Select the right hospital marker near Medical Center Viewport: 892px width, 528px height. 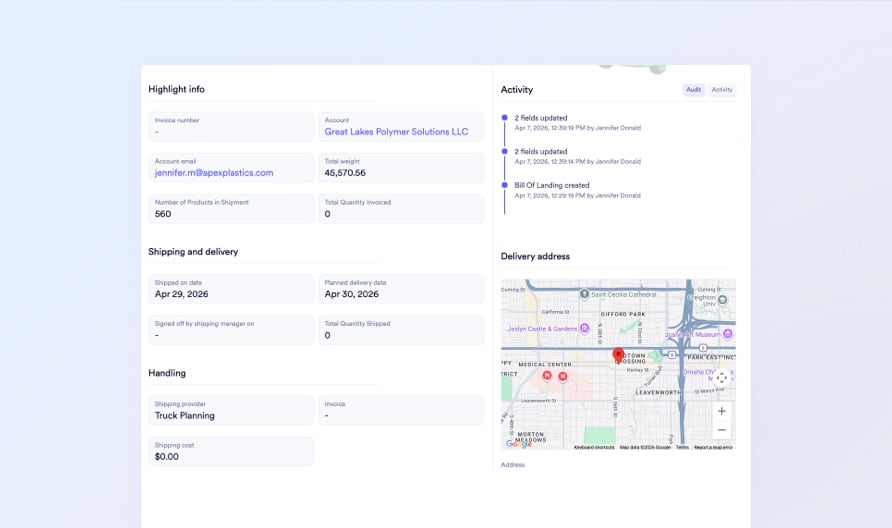click(x=563, y=377)
